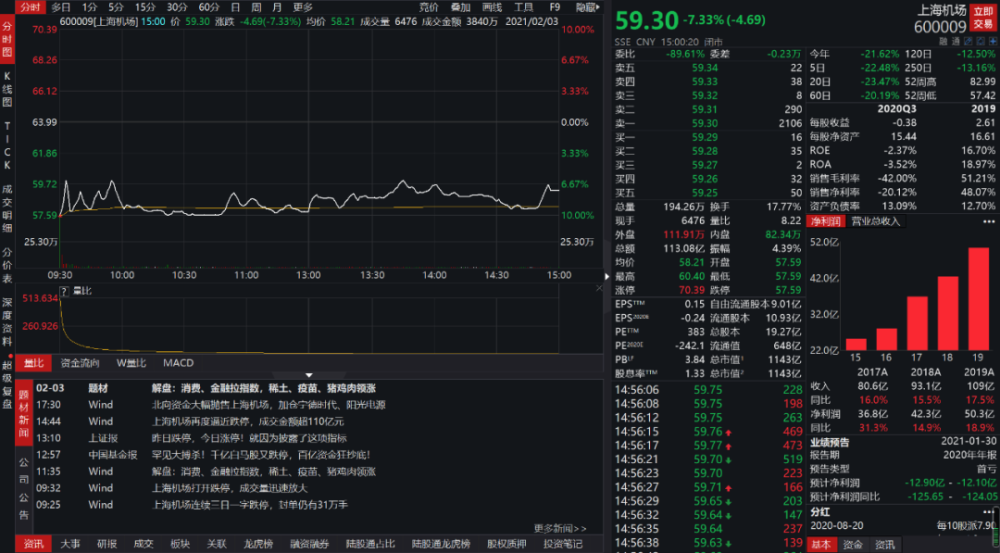Collapse news panel using the down triangle handle

point(309,375)
